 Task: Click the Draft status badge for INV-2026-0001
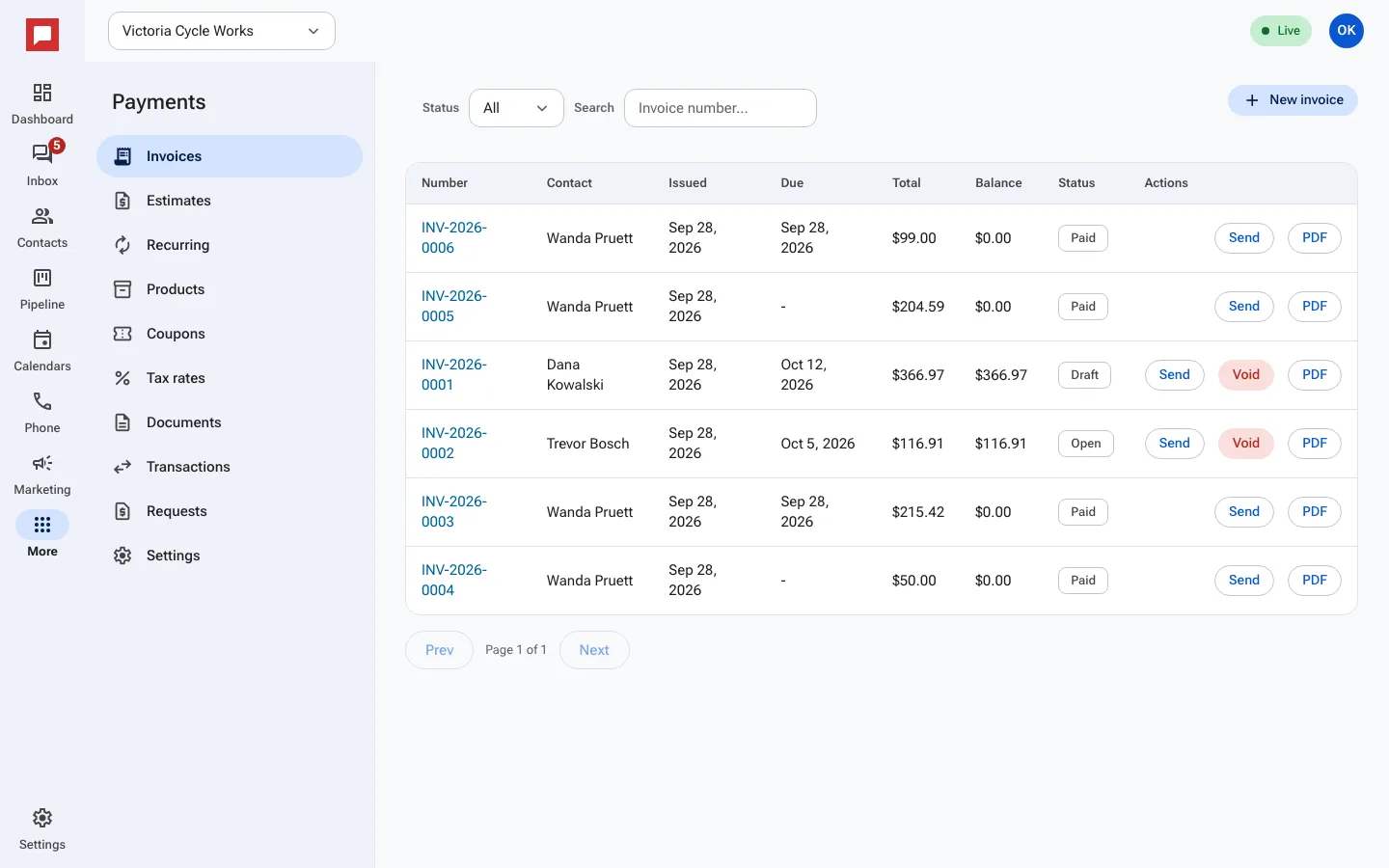click(x=1084, y=375)
